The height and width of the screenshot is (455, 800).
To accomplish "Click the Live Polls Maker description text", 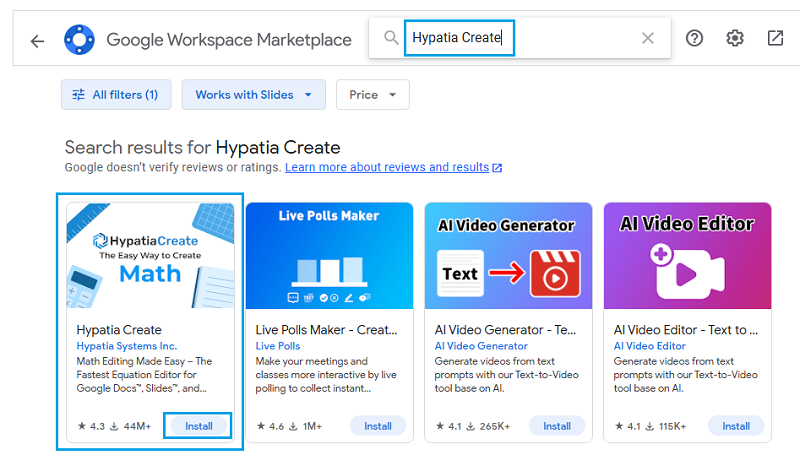I will 326,375.
